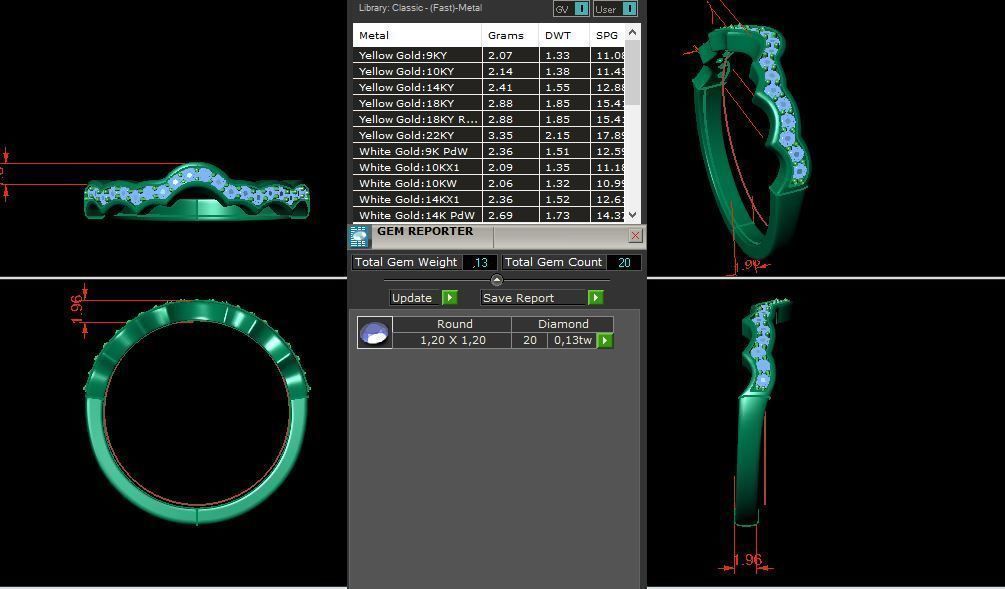Image resolution: width=1005 pixels, height=589 pixels.
Task: Click the Diamond gem type cell
Action: pos(562,324)
